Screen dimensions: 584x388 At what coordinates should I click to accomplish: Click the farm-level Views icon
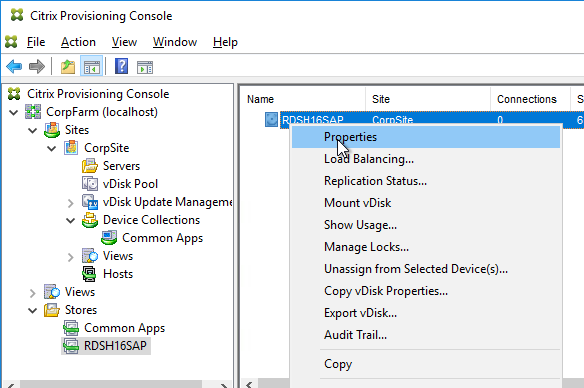[52, 292]
